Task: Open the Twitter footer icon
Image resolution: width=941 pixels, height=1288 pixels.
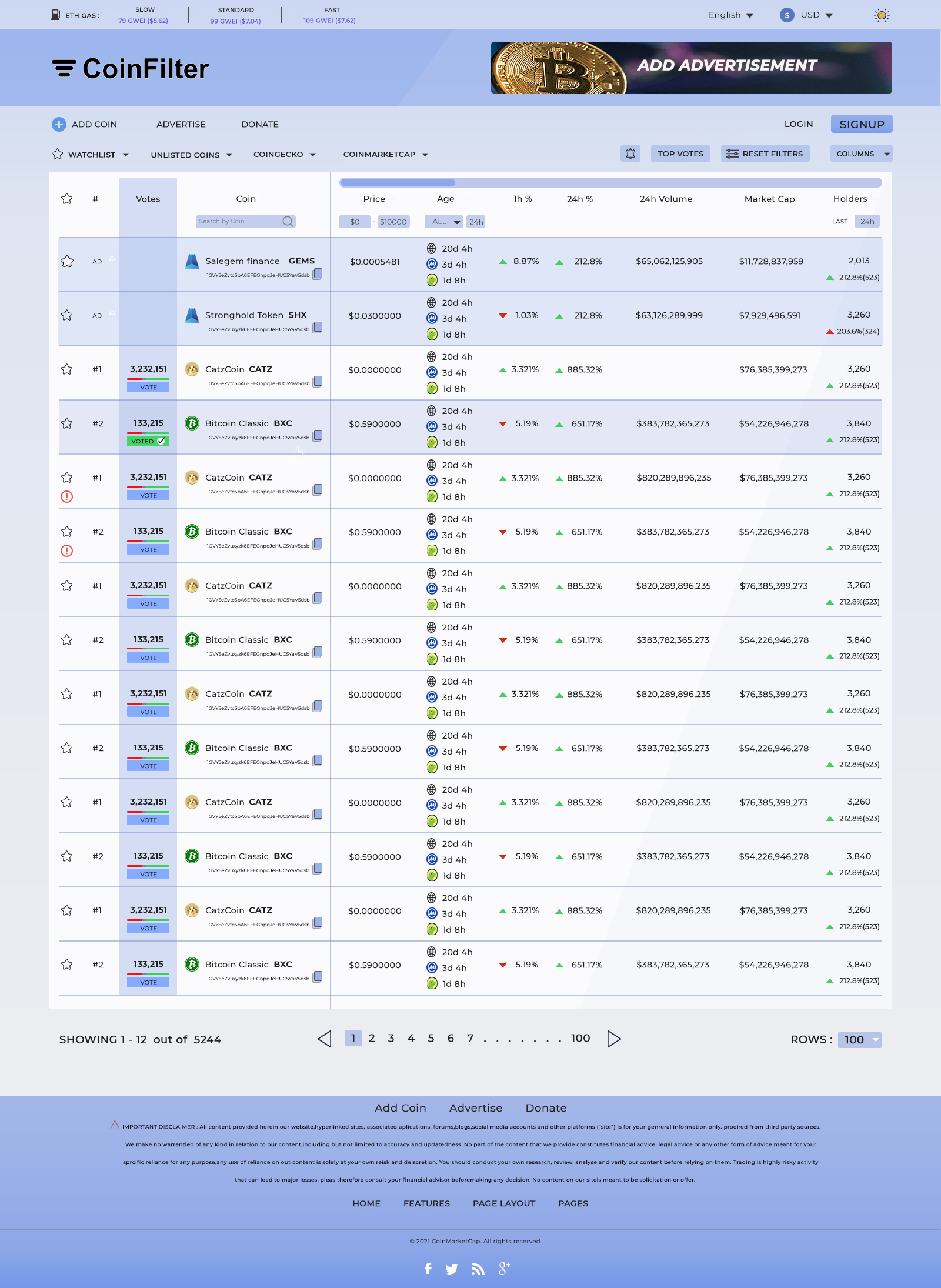Action: pyautogui.click(x=451, y=1269)
